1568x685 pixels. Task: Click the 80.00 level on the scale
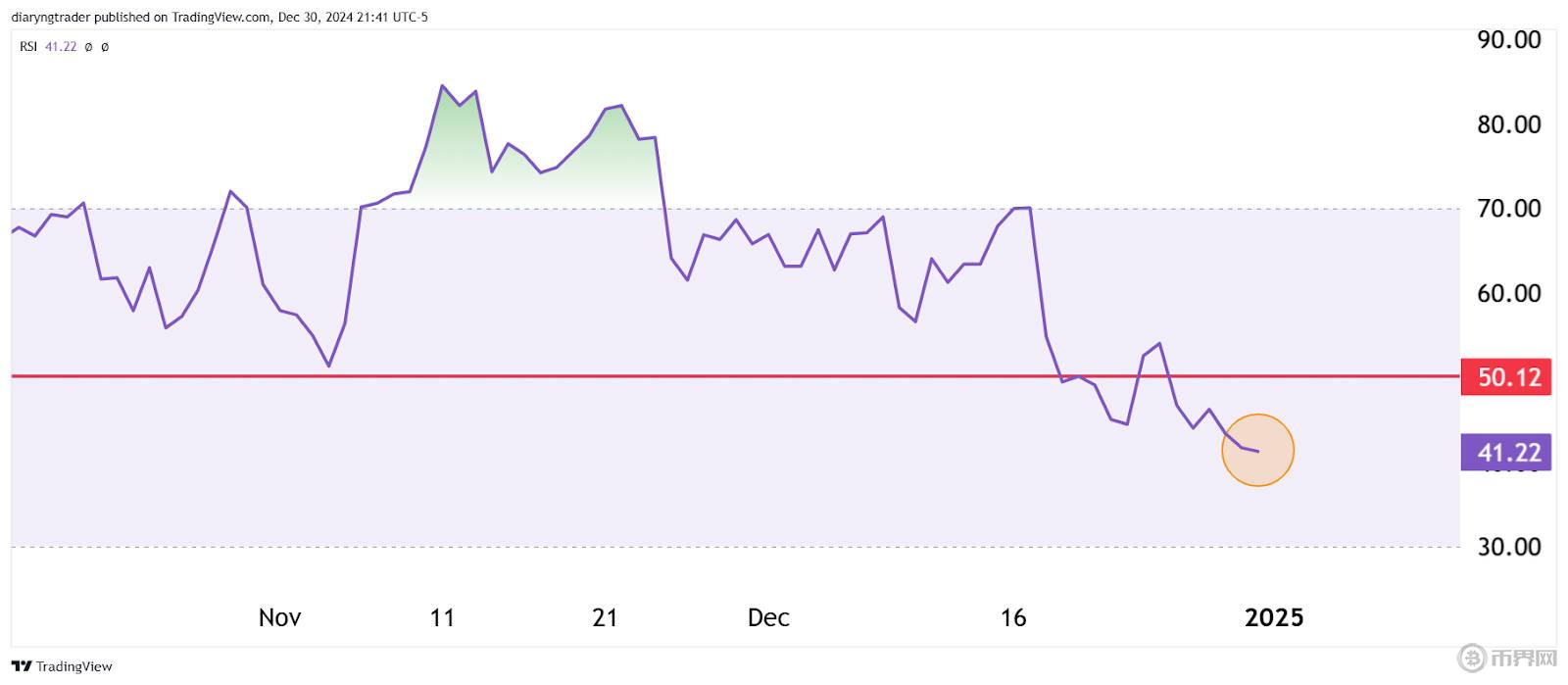[1508, 124]
